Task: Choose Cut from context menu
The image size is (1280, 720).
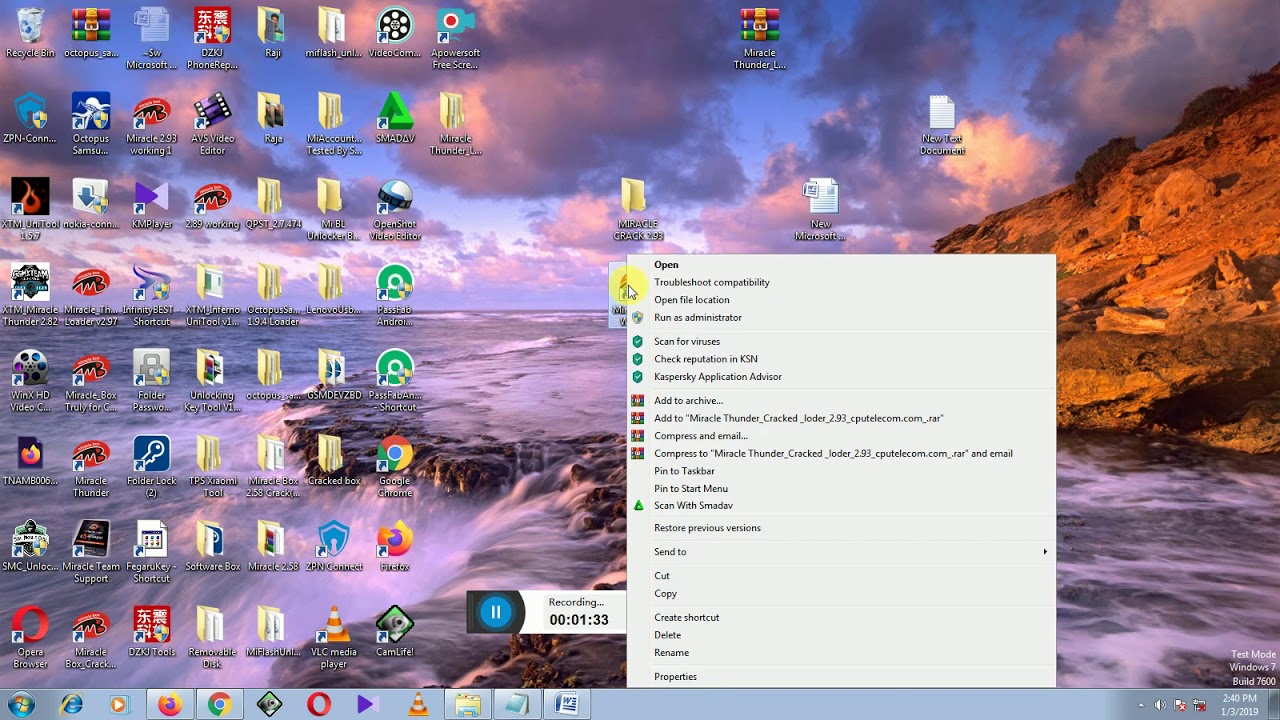Action: point(841,576)
